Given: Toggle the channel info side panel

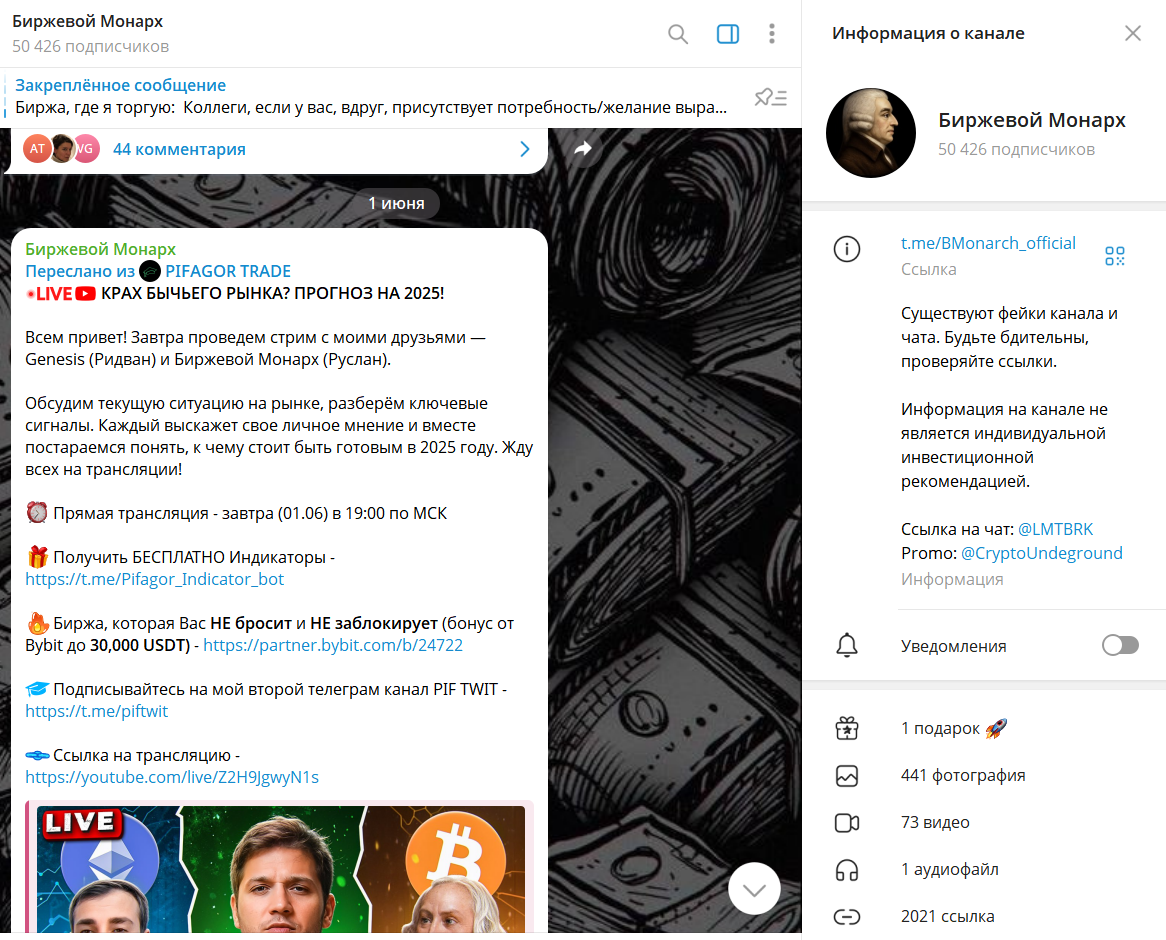Looking at the screenshot, I should click(727, 33).
